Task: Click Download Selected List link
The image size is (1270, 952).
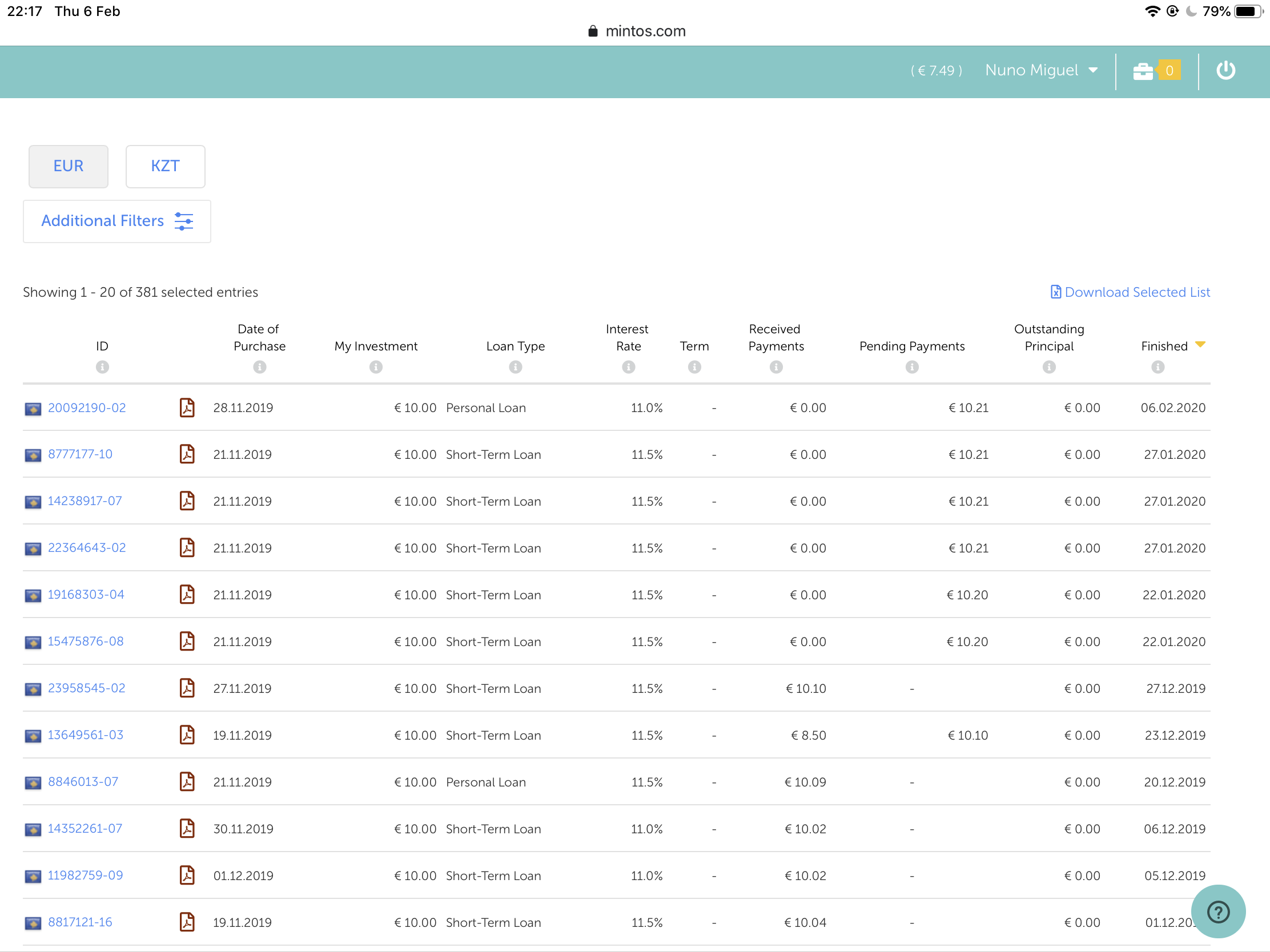Action: pyautogui.click(x=1130, y=292)
